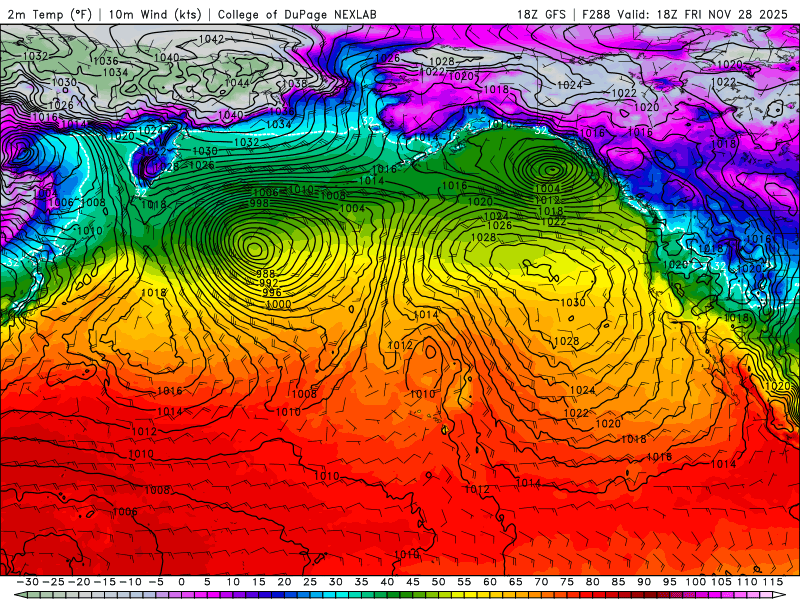This screenshot has width=800, height=600.
Task: Click the 65 label on temperature scale
Action: (515, 582)
